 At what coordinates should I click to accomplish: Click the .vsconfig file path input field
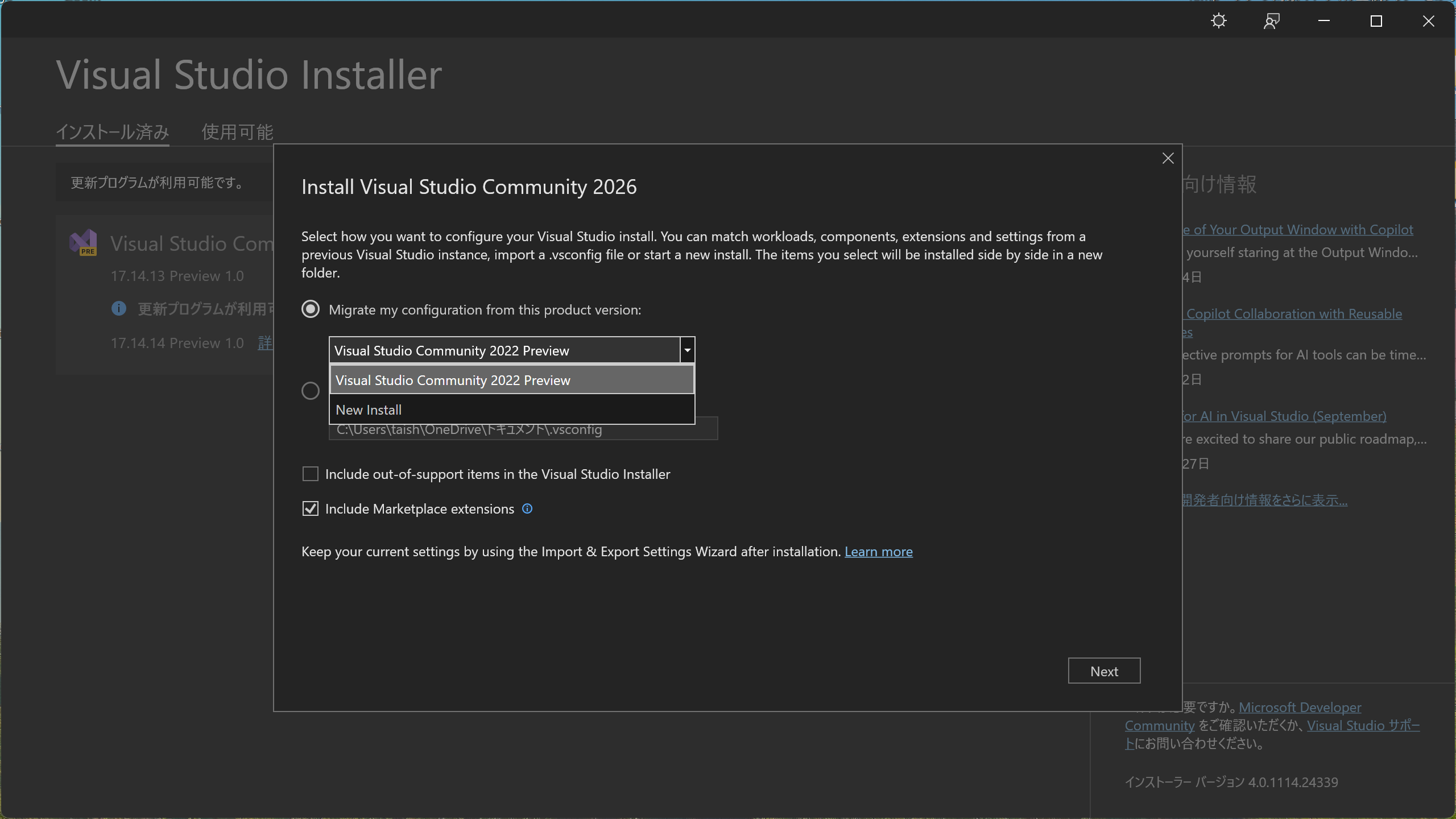[x=523, y=430]
